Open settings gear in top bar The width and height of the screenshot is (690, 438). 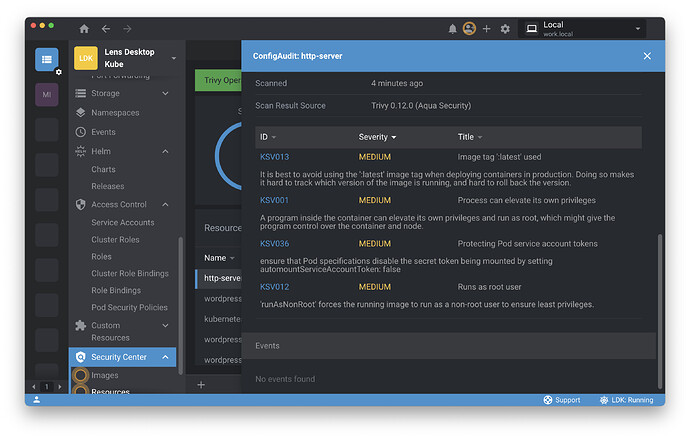point(505,29)
